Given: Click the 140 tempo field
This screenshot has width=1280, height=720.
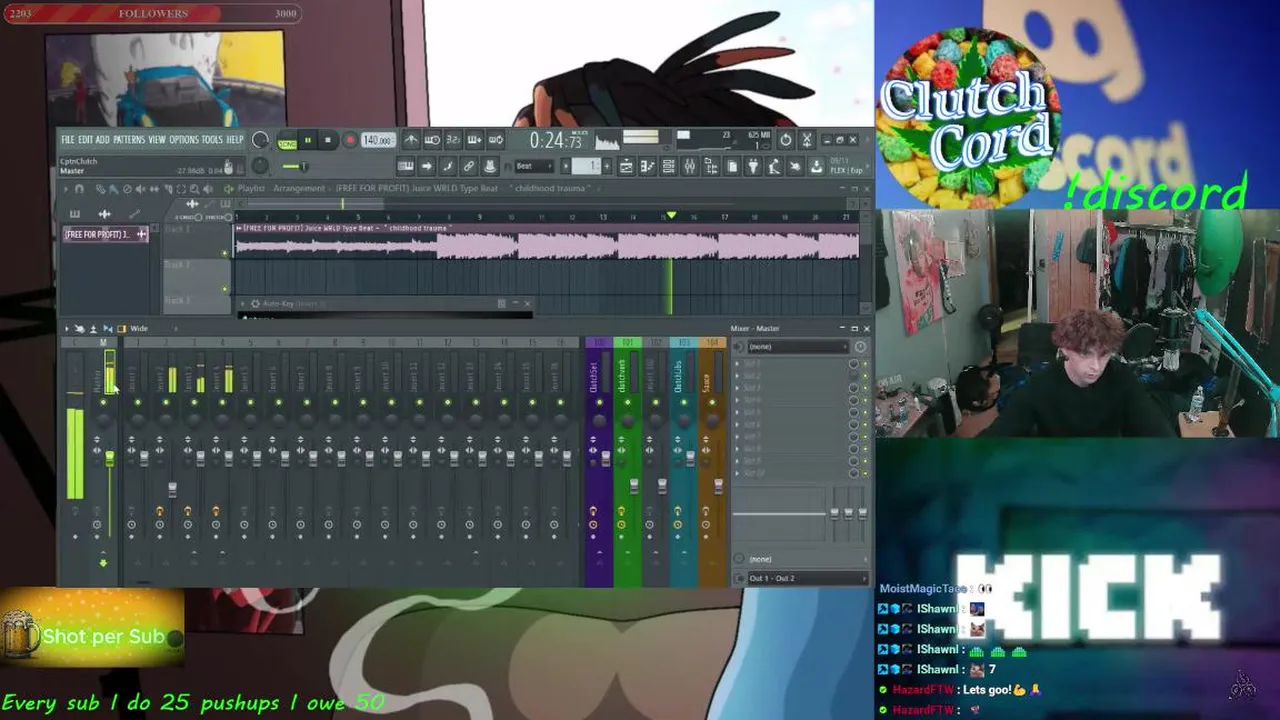Looking at the screenshot, I should tap(377, 140).
